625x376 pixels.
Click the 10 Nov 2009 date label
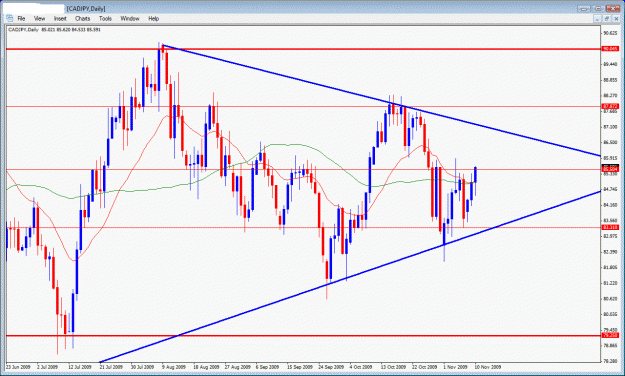(x=488, y=367)
